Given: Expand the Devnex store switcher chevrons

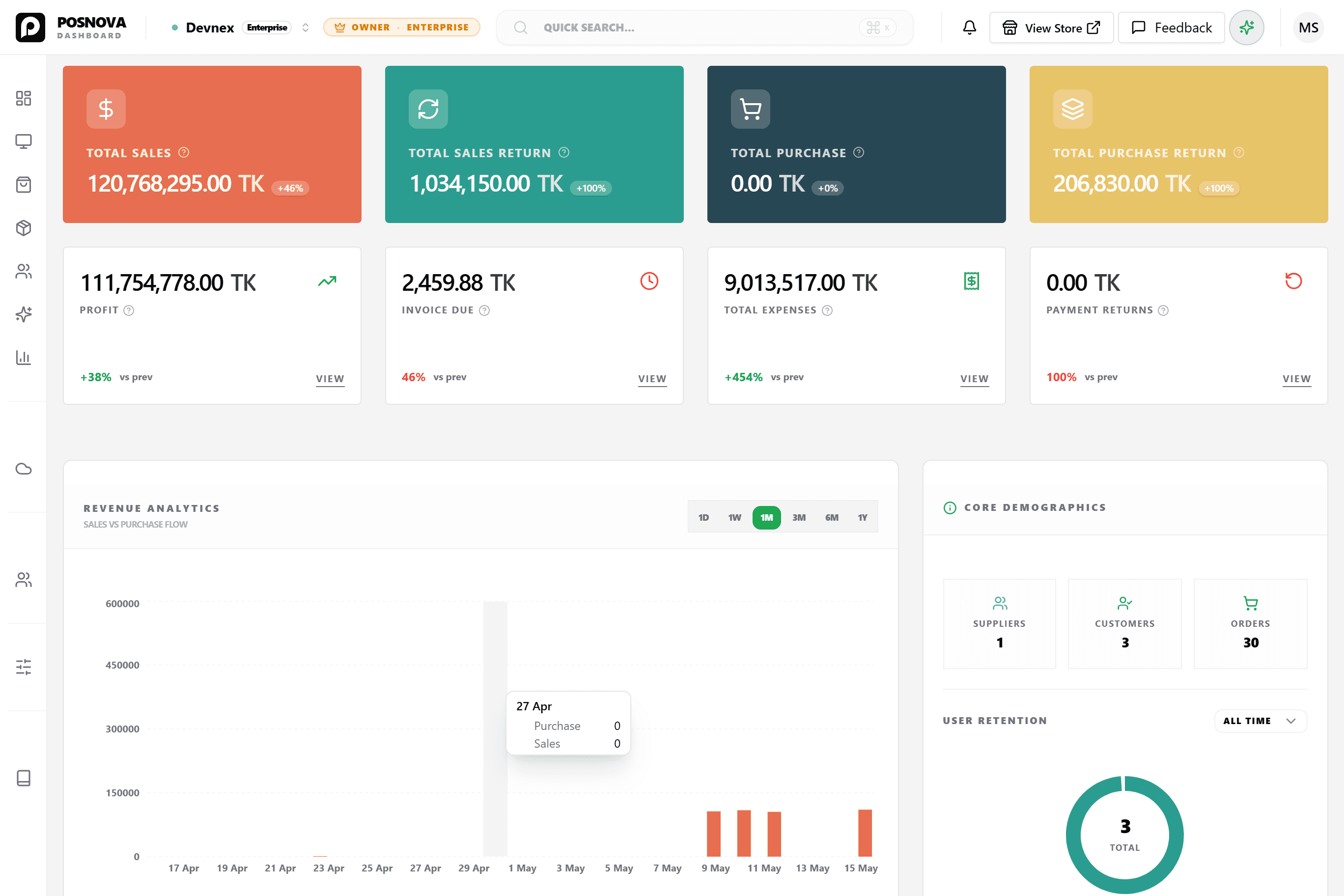Looking at the screenshot, I should tap(306, 28).
